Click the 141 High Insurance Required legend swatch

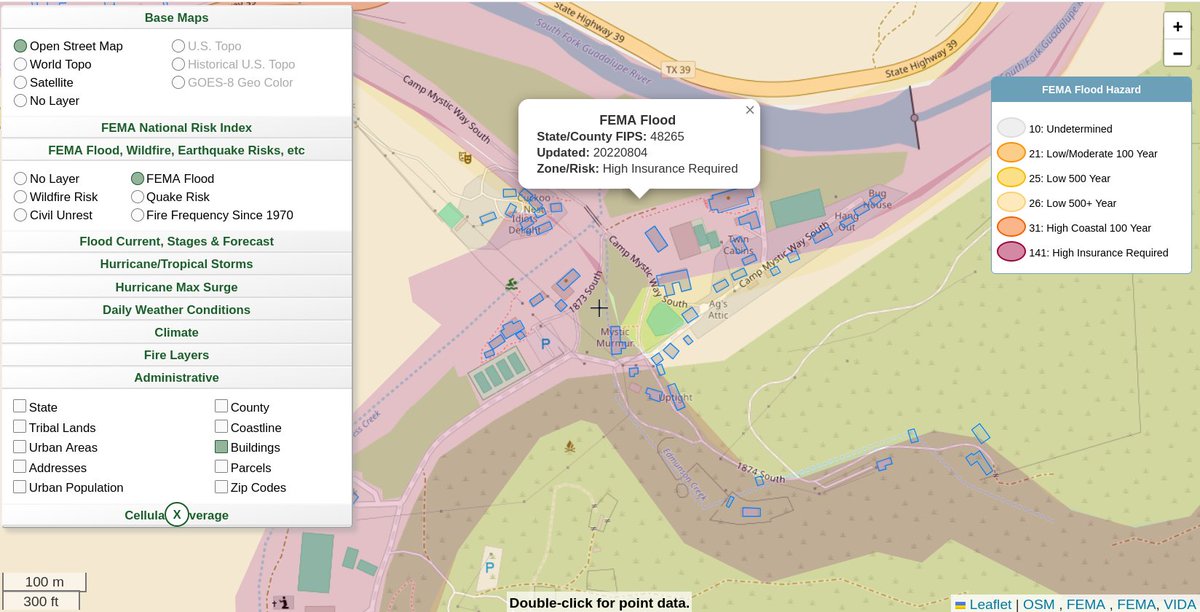[x=1011, y=252]
